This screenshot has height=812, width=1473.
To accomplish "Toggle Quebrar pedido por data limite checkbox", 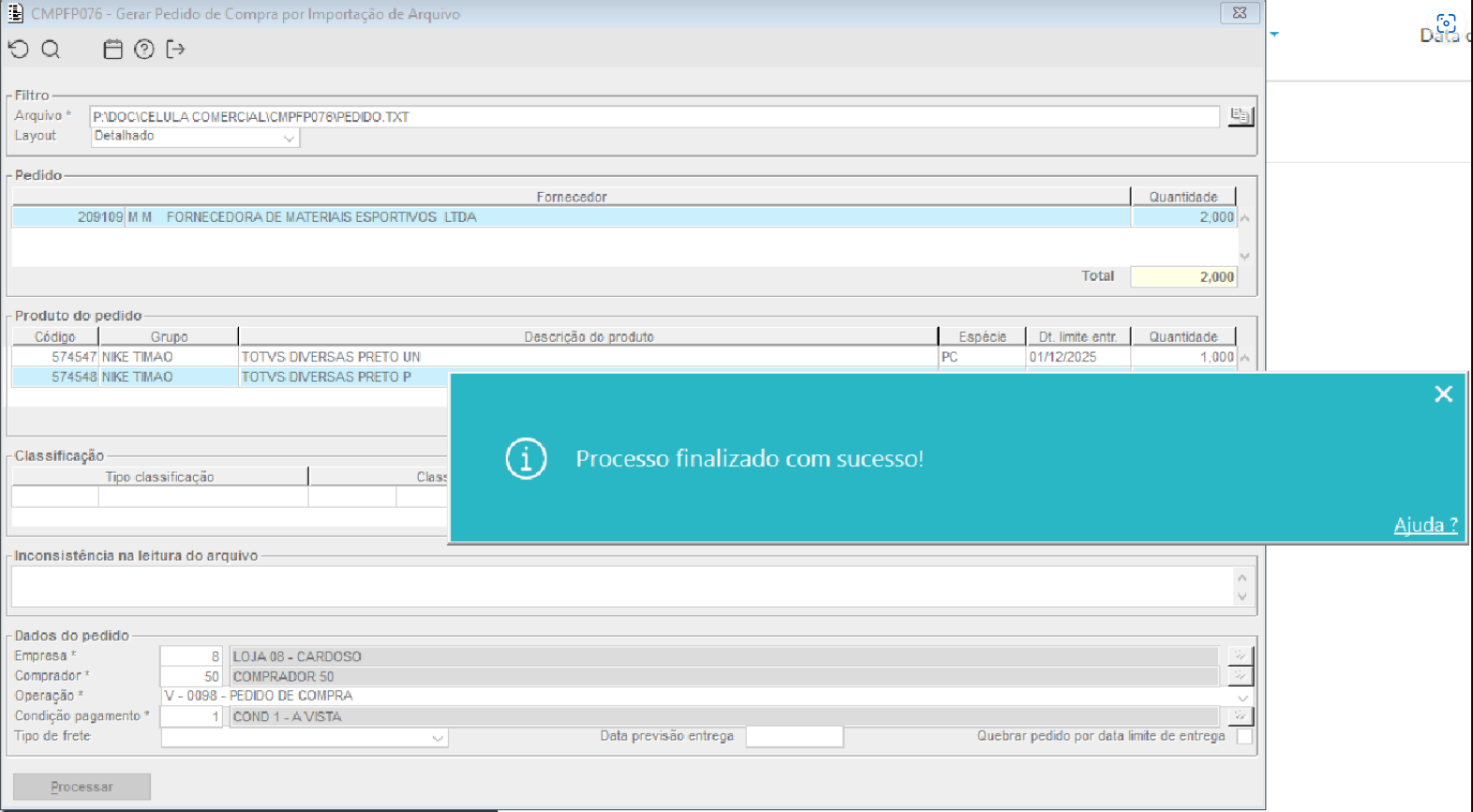I will (x=1243, y=736).
